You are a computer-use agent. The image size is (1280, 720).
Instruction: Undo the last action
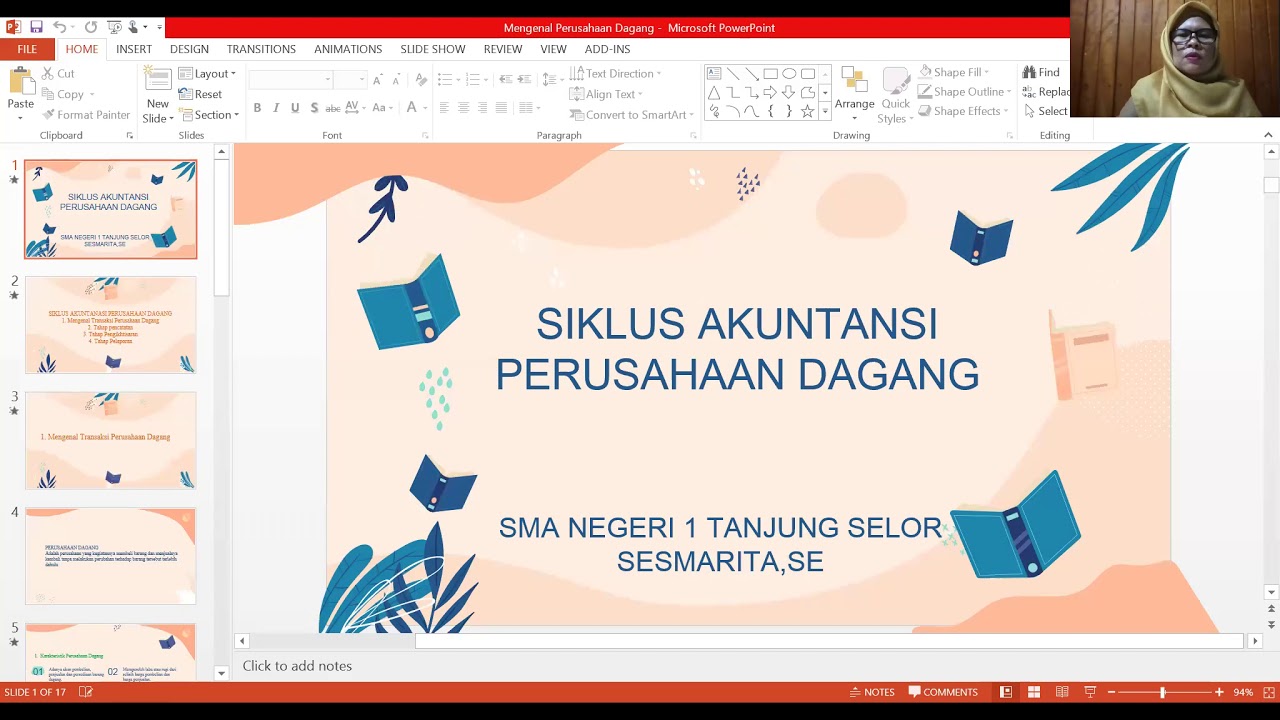tap(59, 27)
